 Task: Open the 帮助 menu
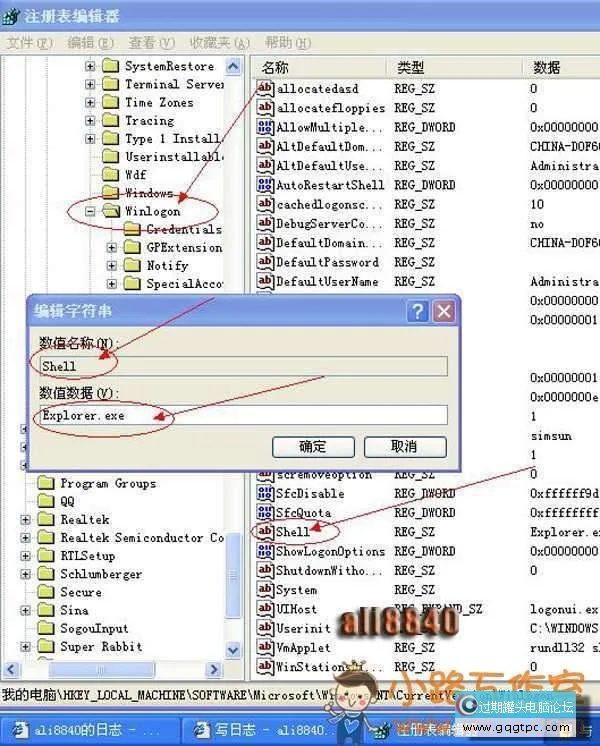point(288,43)
